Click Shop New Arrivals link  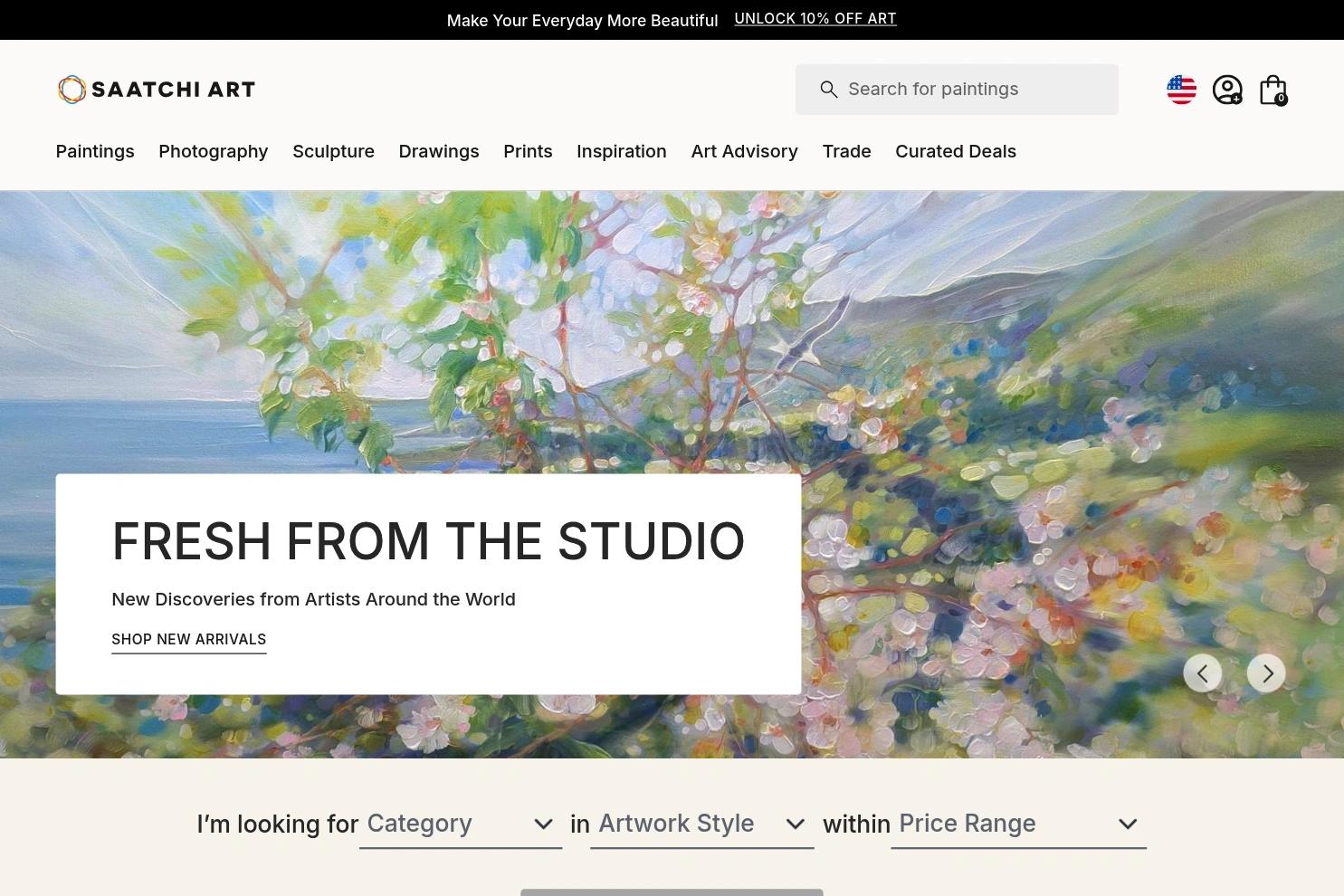(189, 640)
